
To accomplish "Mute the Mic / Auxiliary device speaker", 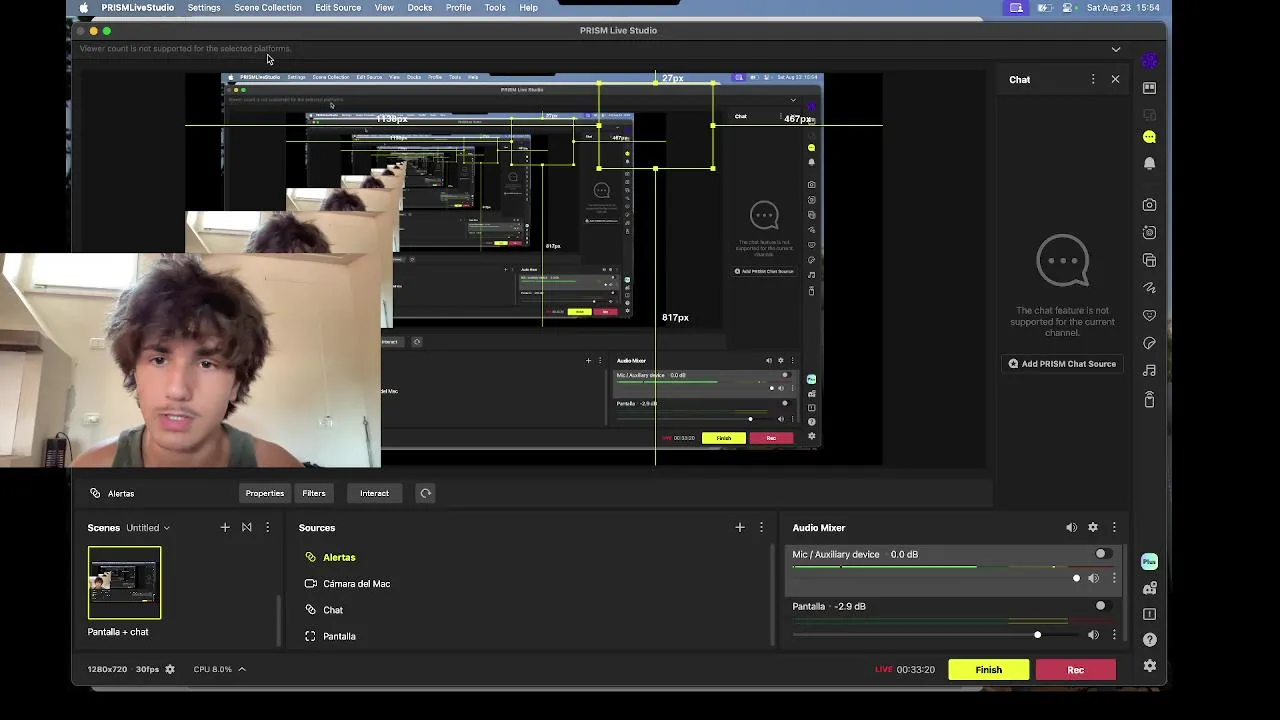I will 1093,578.
